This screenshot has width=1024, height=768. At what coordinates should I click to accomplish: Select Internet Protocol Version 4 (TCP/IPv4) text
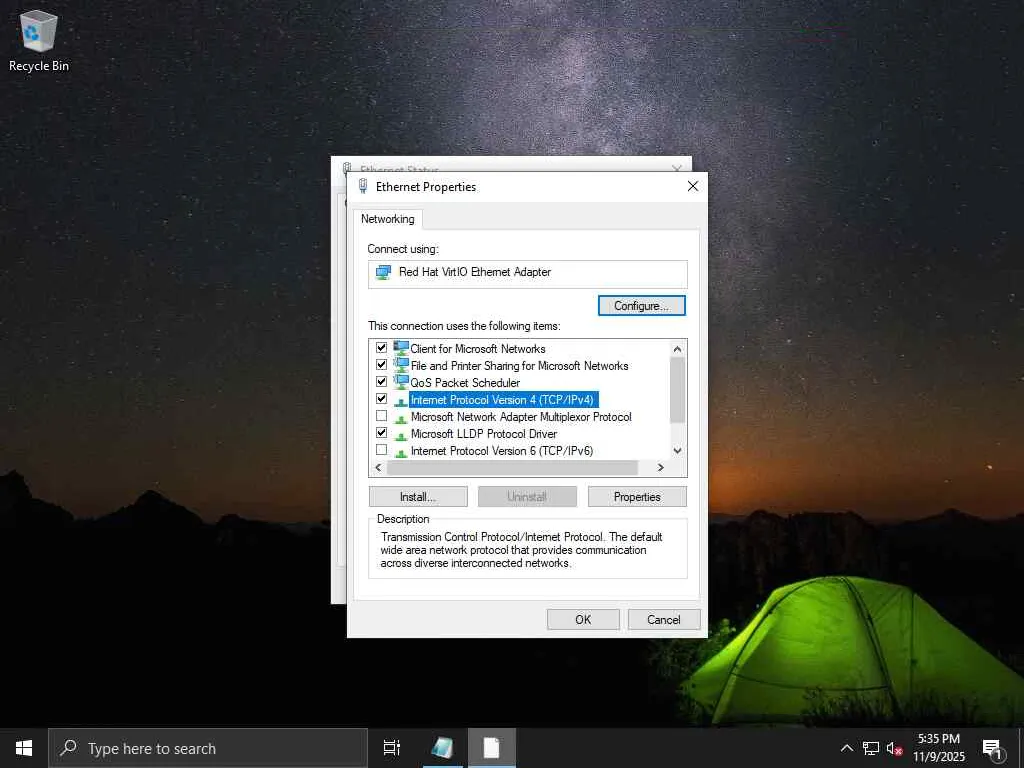point(502,400)
